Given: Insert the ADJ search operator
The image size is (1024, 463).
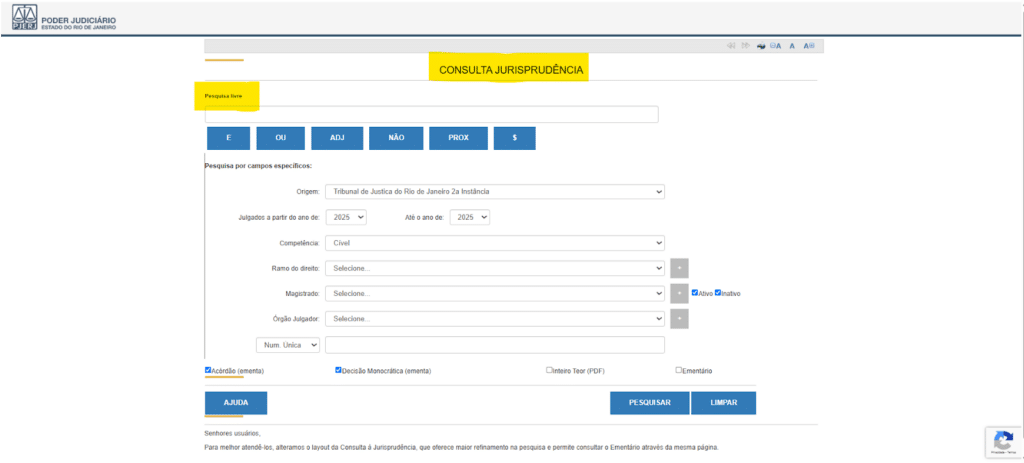Looking at the screenshot, I should pos(337,138).
